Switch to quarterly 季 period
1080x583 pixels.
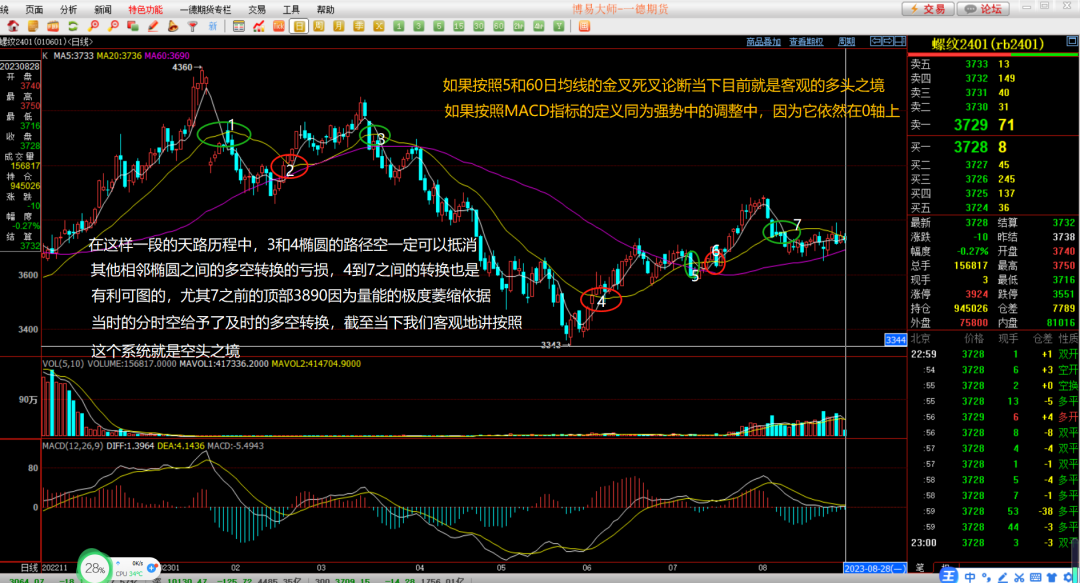[359, 26]
